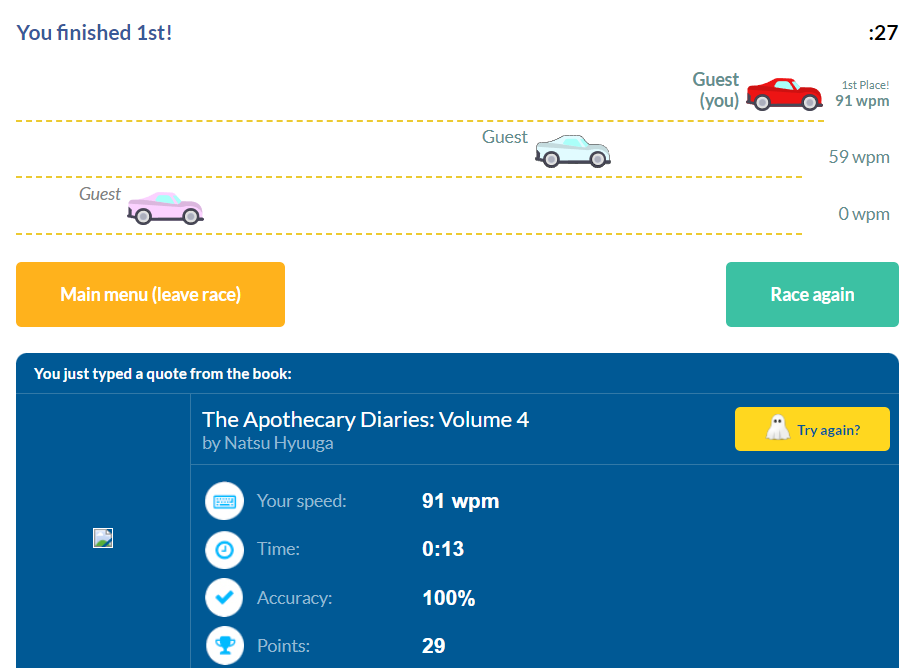Click the broken book cover image
Viewport: 909px width, 668px height.
point(103,538)
